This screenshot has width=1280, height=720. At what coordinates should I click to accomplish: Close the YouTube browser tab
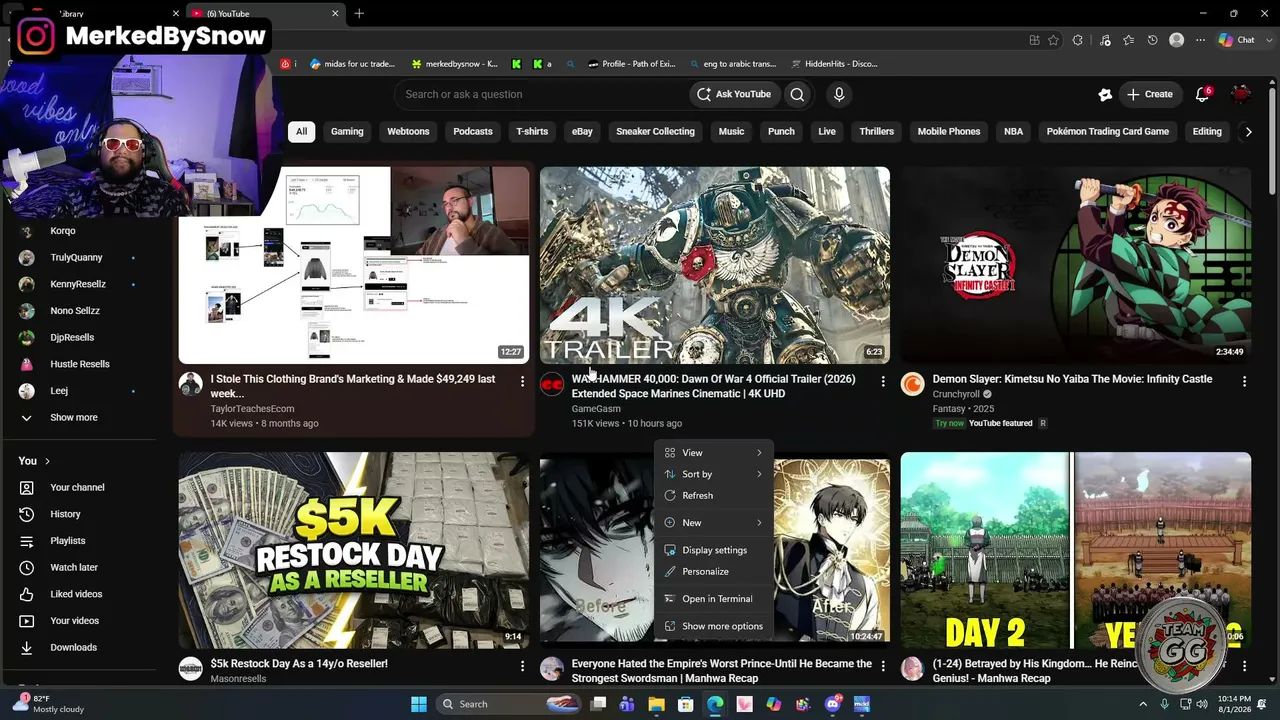click(x=335, y=13)
